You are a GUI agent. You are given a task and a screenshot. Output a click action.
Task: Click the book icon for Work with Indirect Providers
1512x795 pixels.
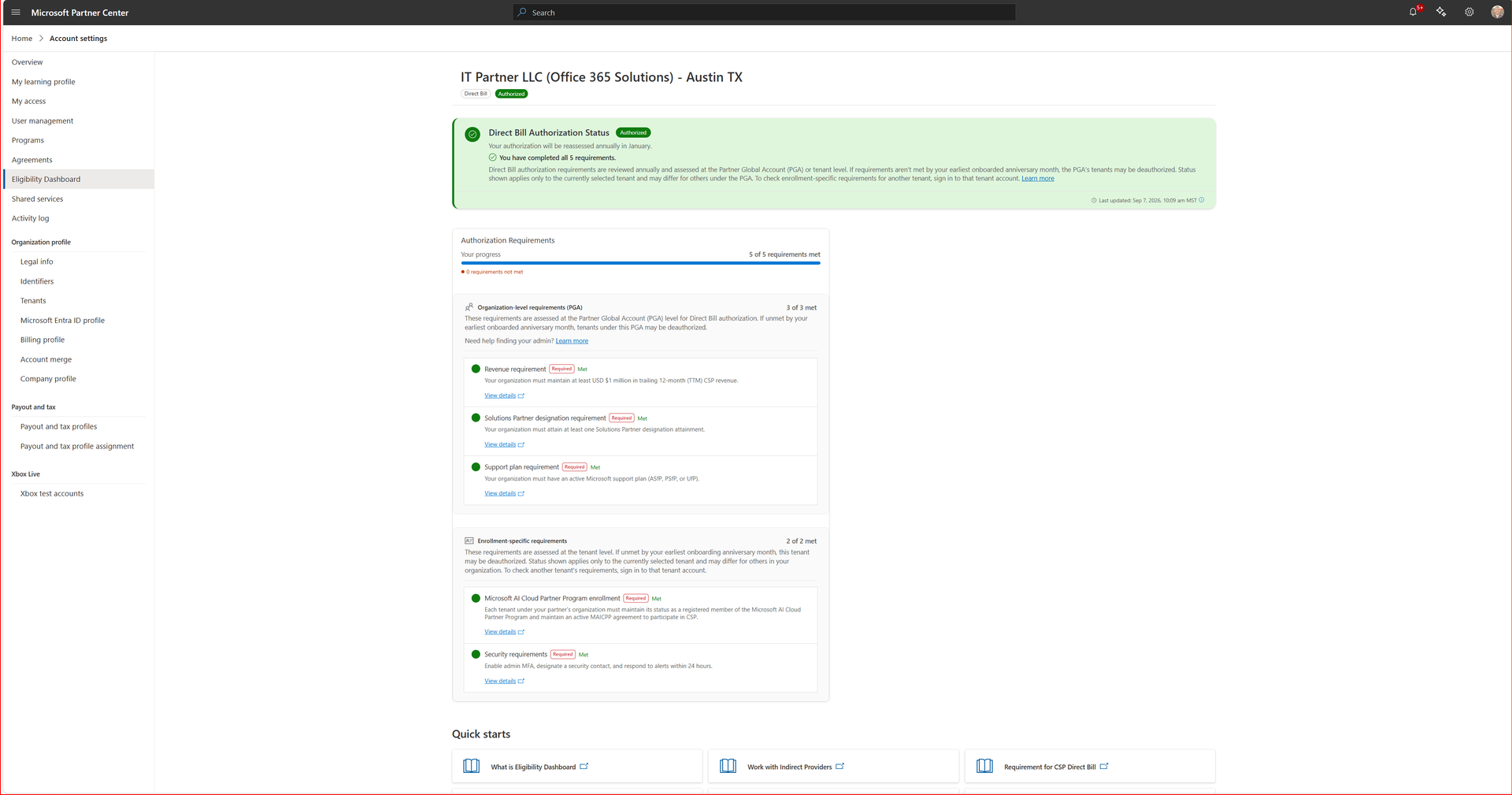click(728, 766)
